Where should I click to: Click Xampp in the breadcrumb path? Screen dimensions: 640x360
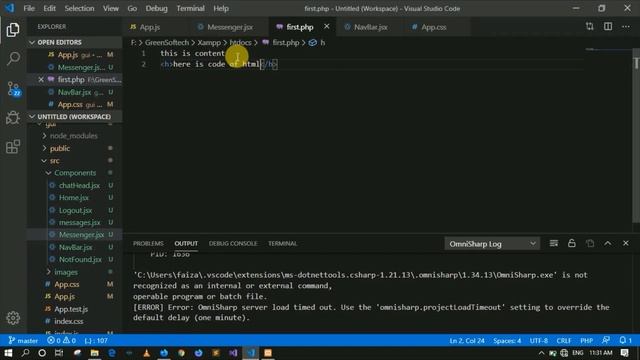click(209, 42)
